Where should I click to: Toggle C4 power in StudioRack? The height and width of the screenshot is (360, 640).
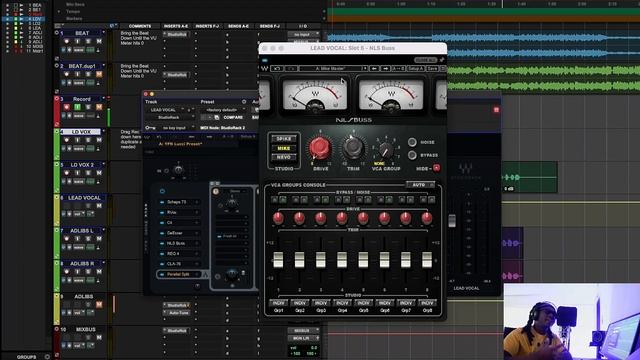(x=162, y=223)
